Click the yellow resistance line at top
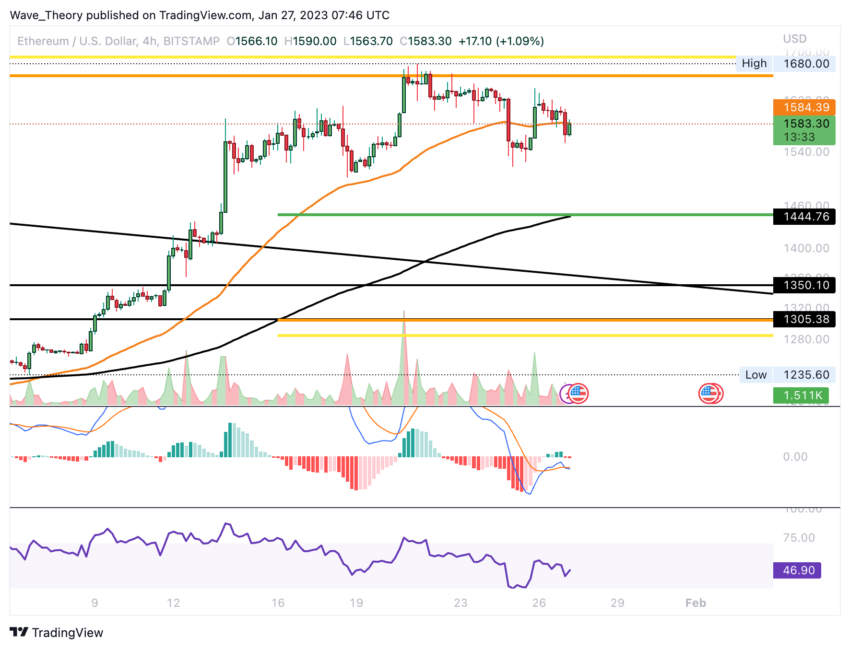The image size is (850, 649). pos(372,56)
